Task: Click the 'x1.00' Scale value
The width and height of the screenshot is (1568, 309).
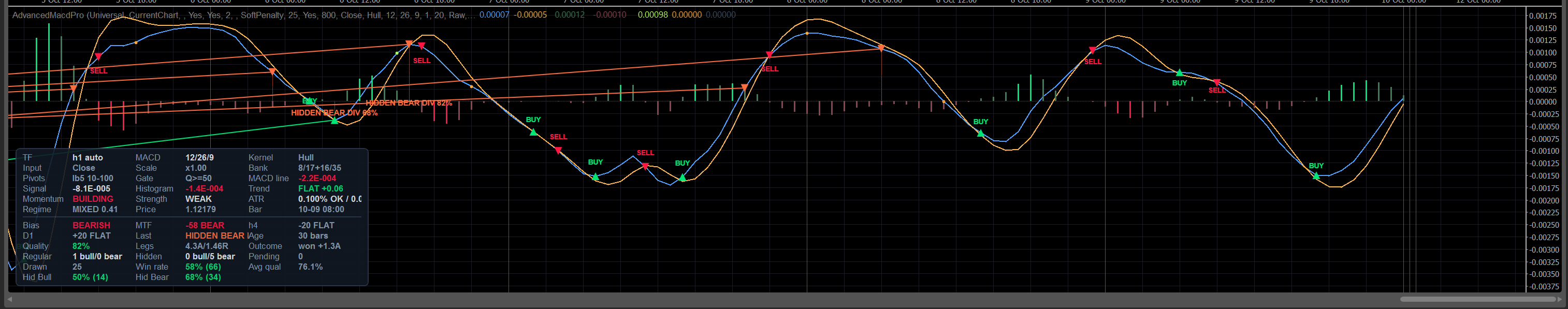Action: click(196, 168)
